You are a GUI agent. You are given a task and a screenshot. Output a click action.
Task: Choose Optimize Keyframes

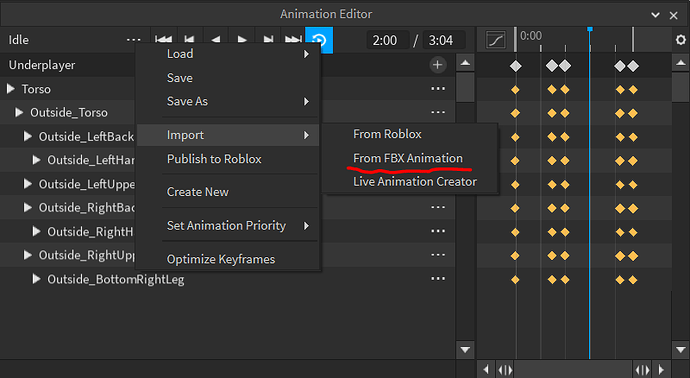[228, 259]
